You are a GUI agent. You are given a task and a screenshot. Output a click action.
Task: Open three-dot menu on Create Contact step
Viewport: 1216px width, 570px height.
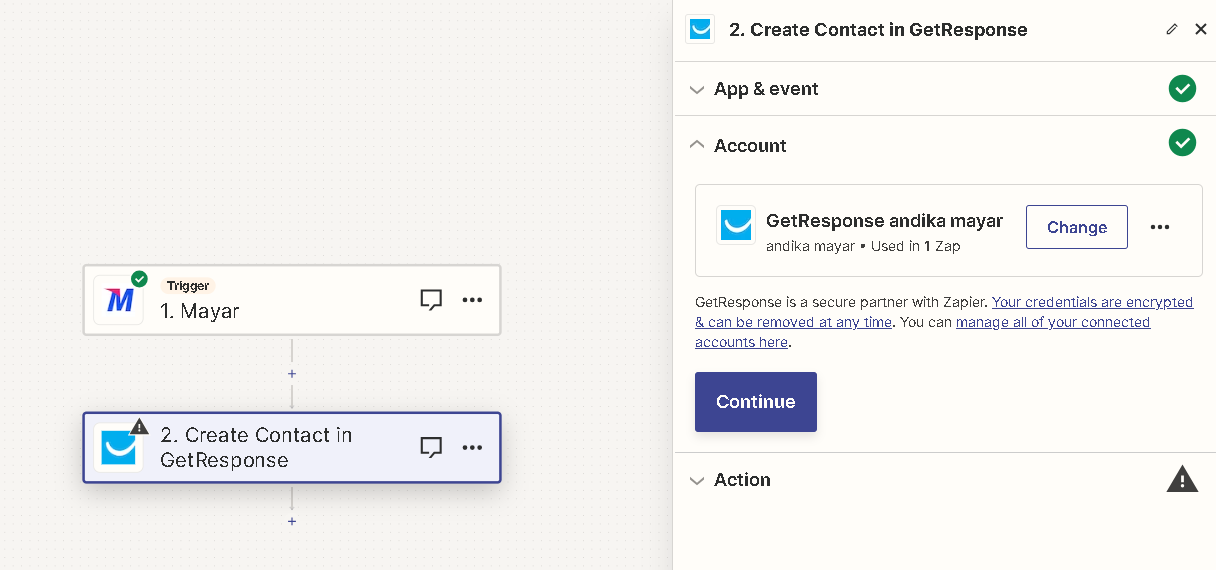pyautogui.click(x=472, y=448)
